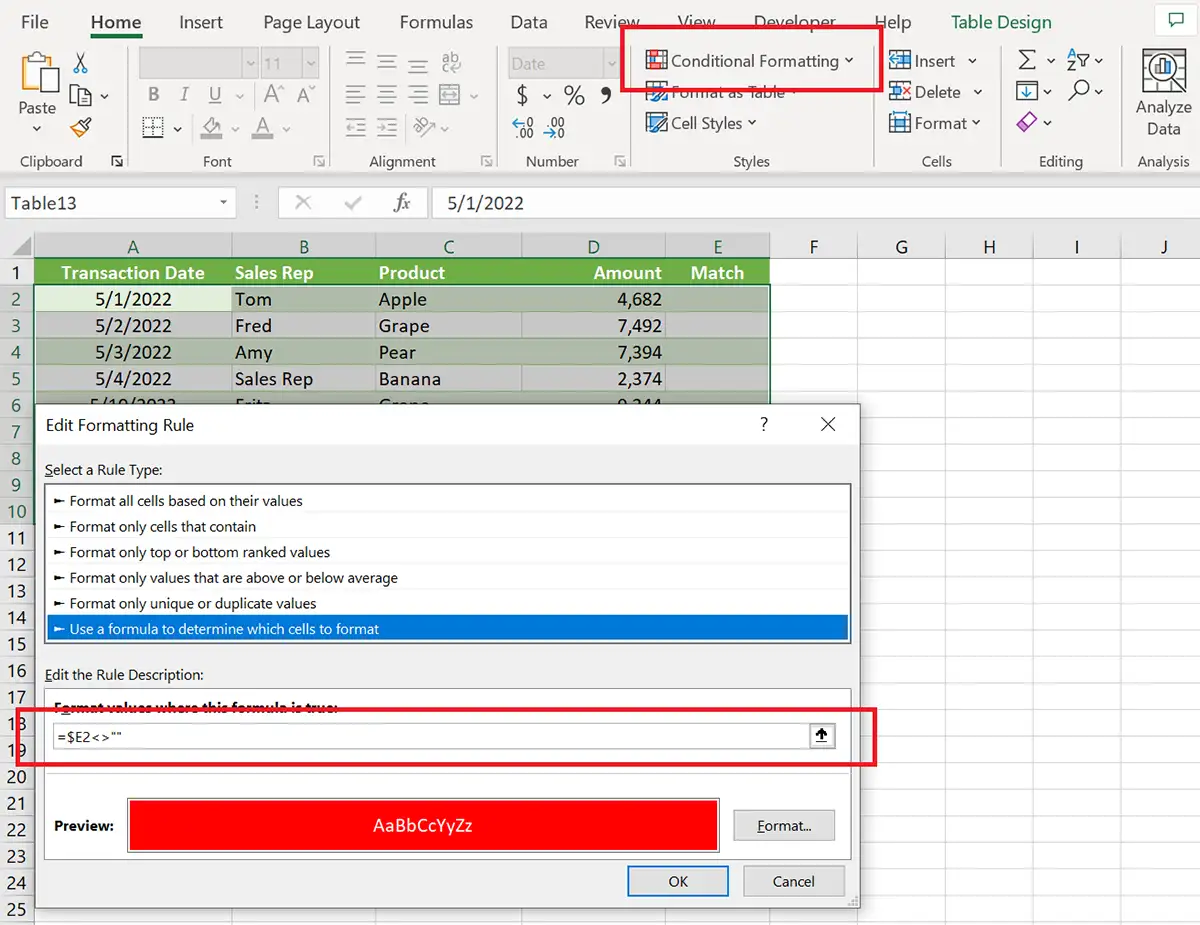1200x925 pixels.
Task: Switch to the Page Layout tab
Action: point(311,22)
